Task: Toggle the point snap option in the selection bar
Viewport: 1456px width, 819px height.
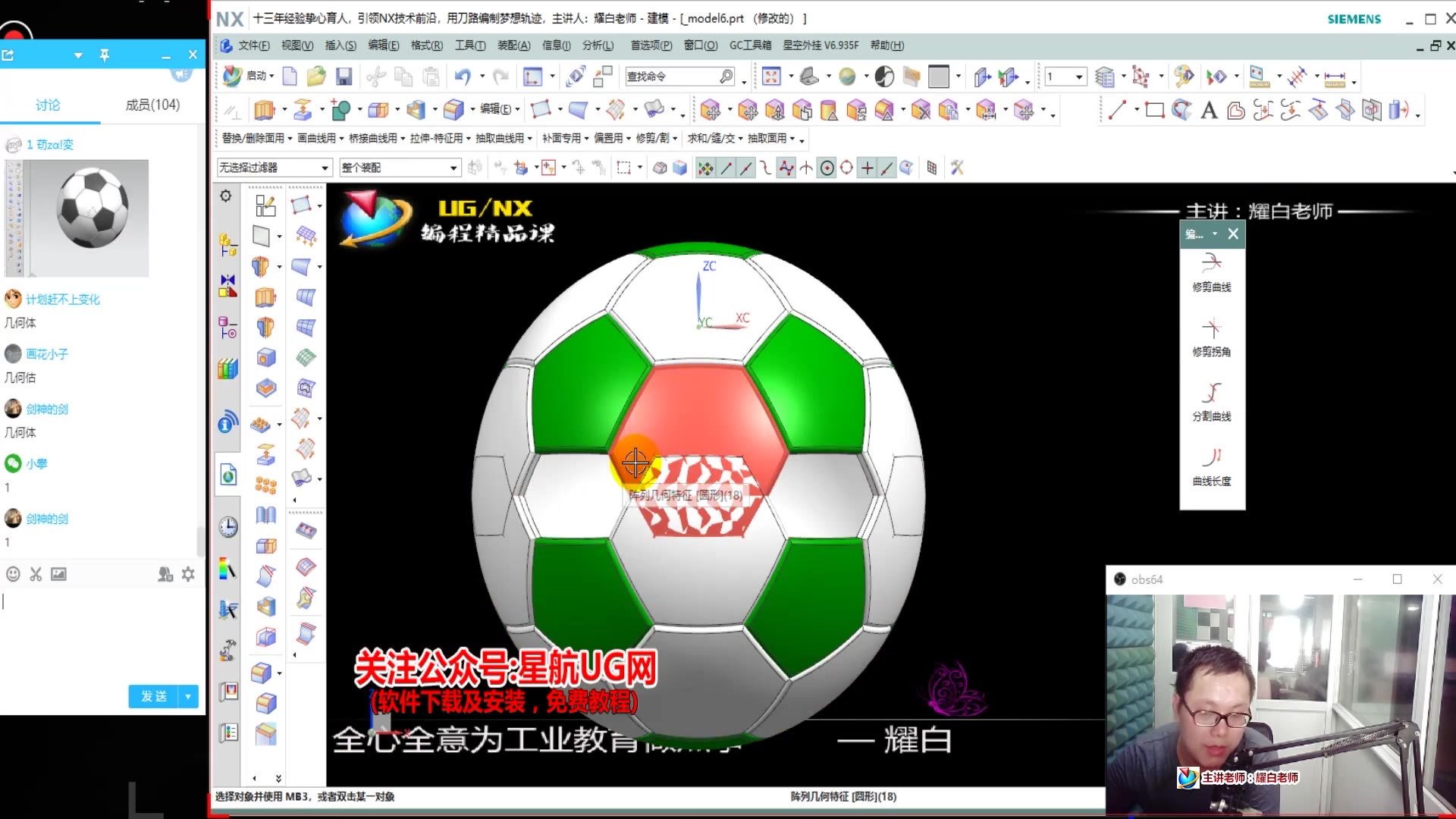Action: [x=867, y=168]
